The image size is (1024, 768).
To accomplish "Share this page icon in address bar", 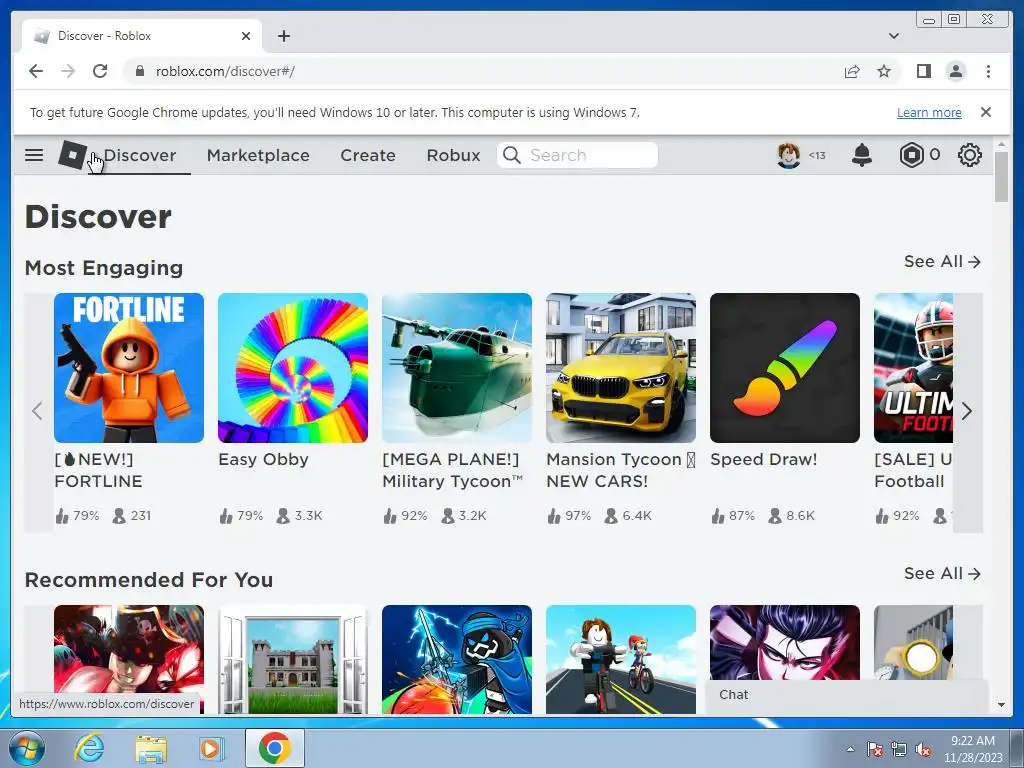I will [x=852, y=71].
